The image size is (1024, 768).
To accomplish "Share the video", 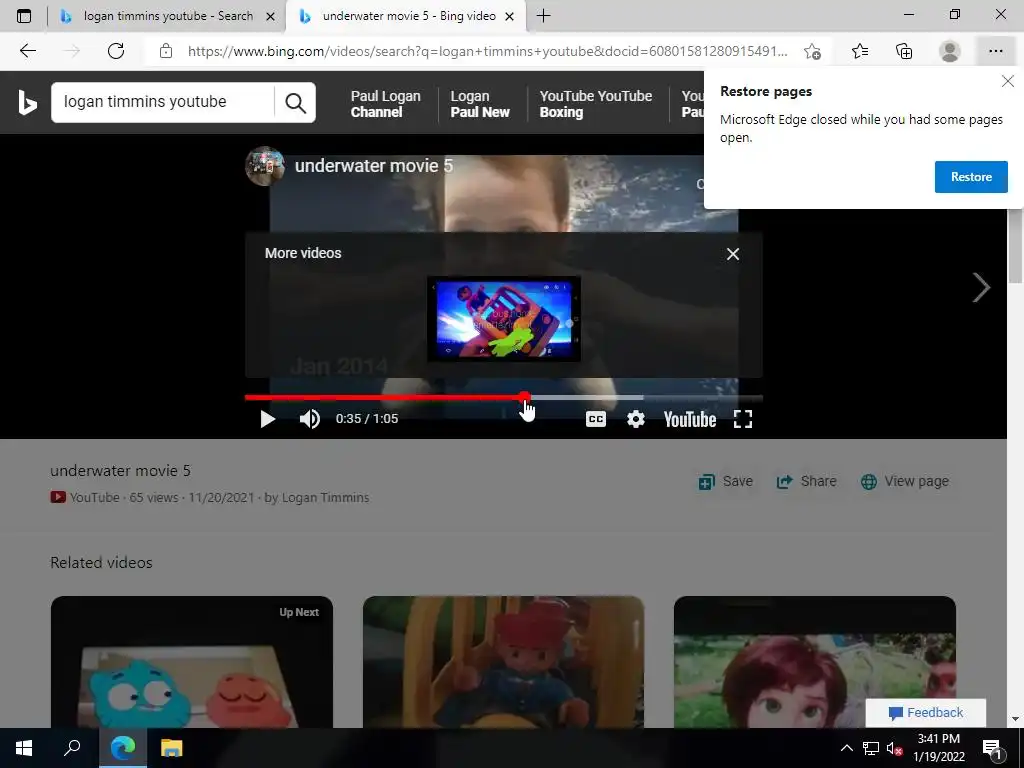I will pos(806,481).
